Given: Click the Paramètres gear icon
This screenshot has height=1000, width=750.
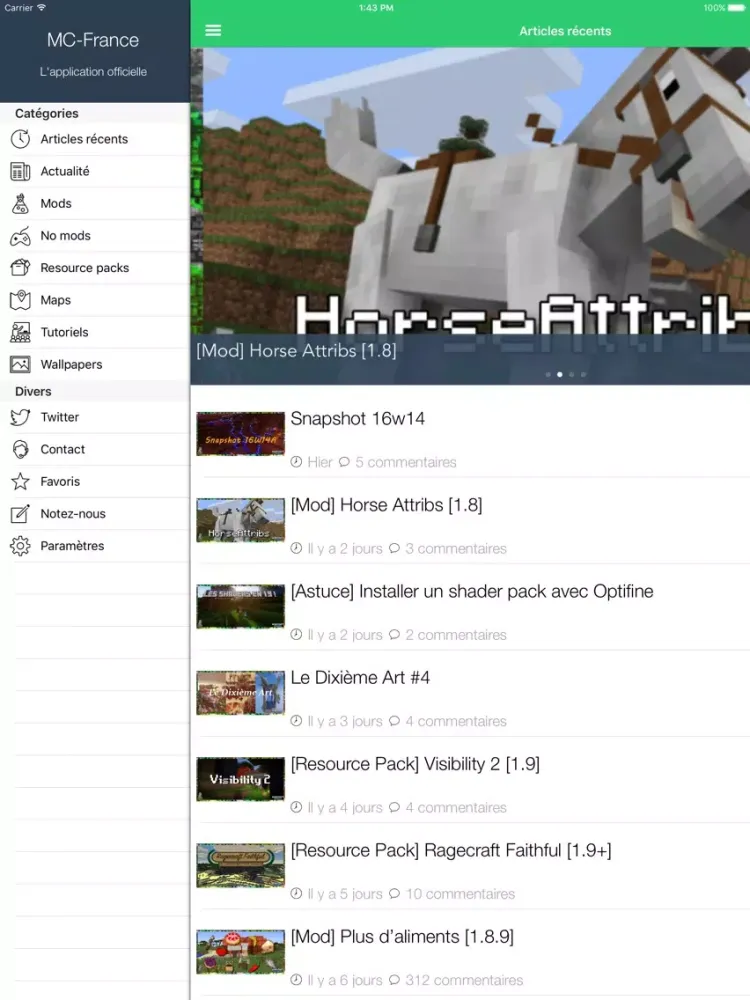Looking at the screenshot, I should 20,546.
